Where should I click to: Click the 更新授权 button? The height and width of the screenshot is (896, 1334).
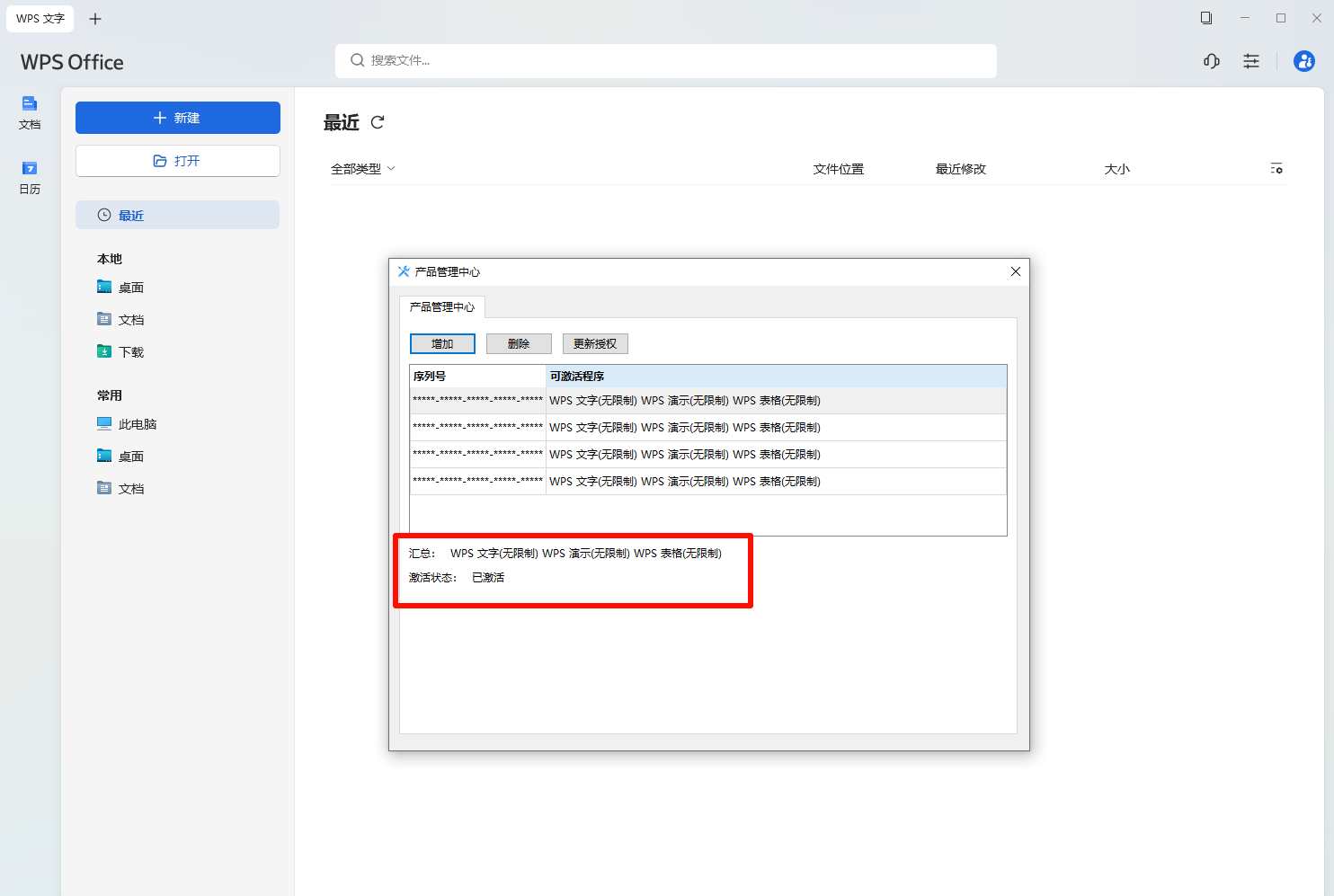coord(595,343)
